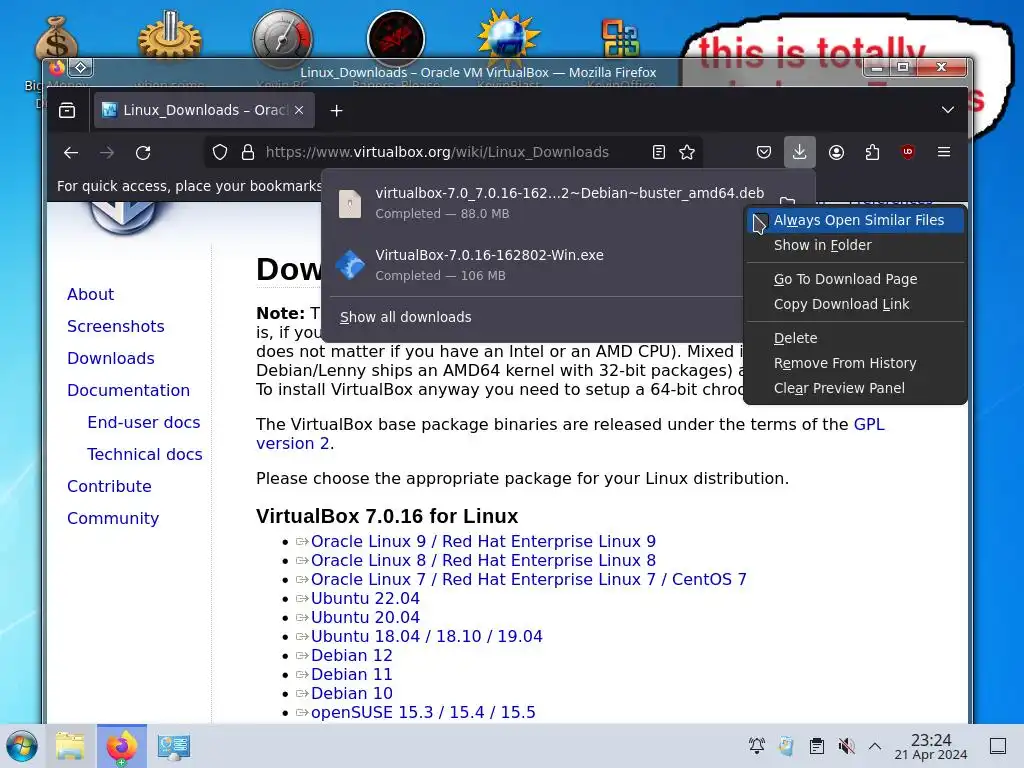Open Firefox View recent browsing icon
The height and width of the screenshot is (768, 1024).
(67, 110)
